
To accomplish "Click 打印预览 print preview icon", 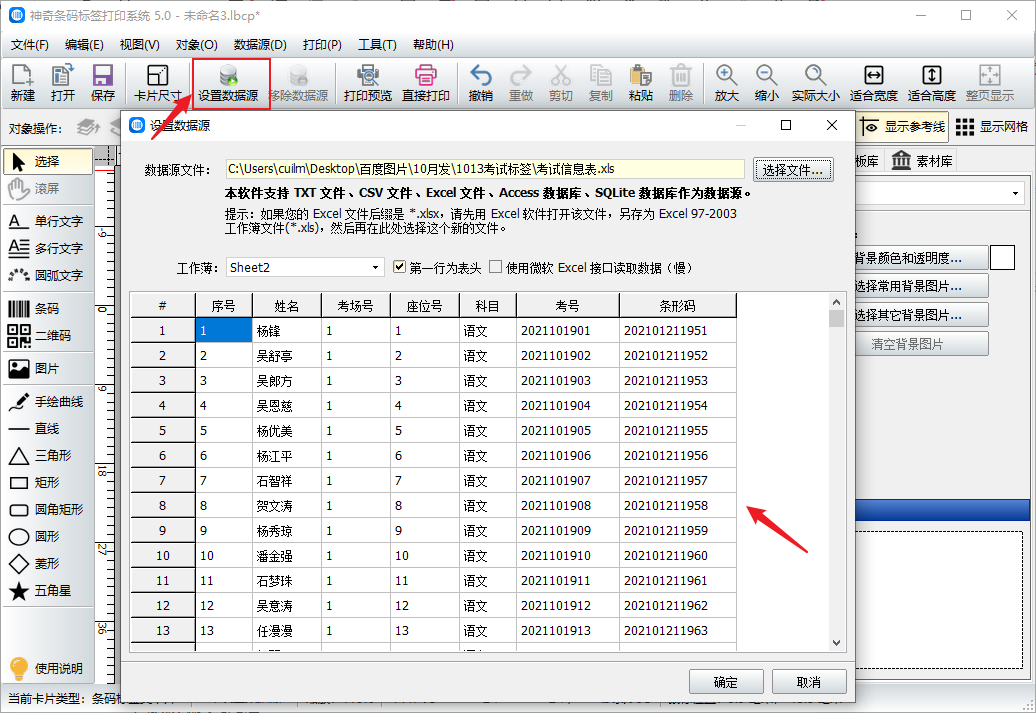I will point(367,83).
